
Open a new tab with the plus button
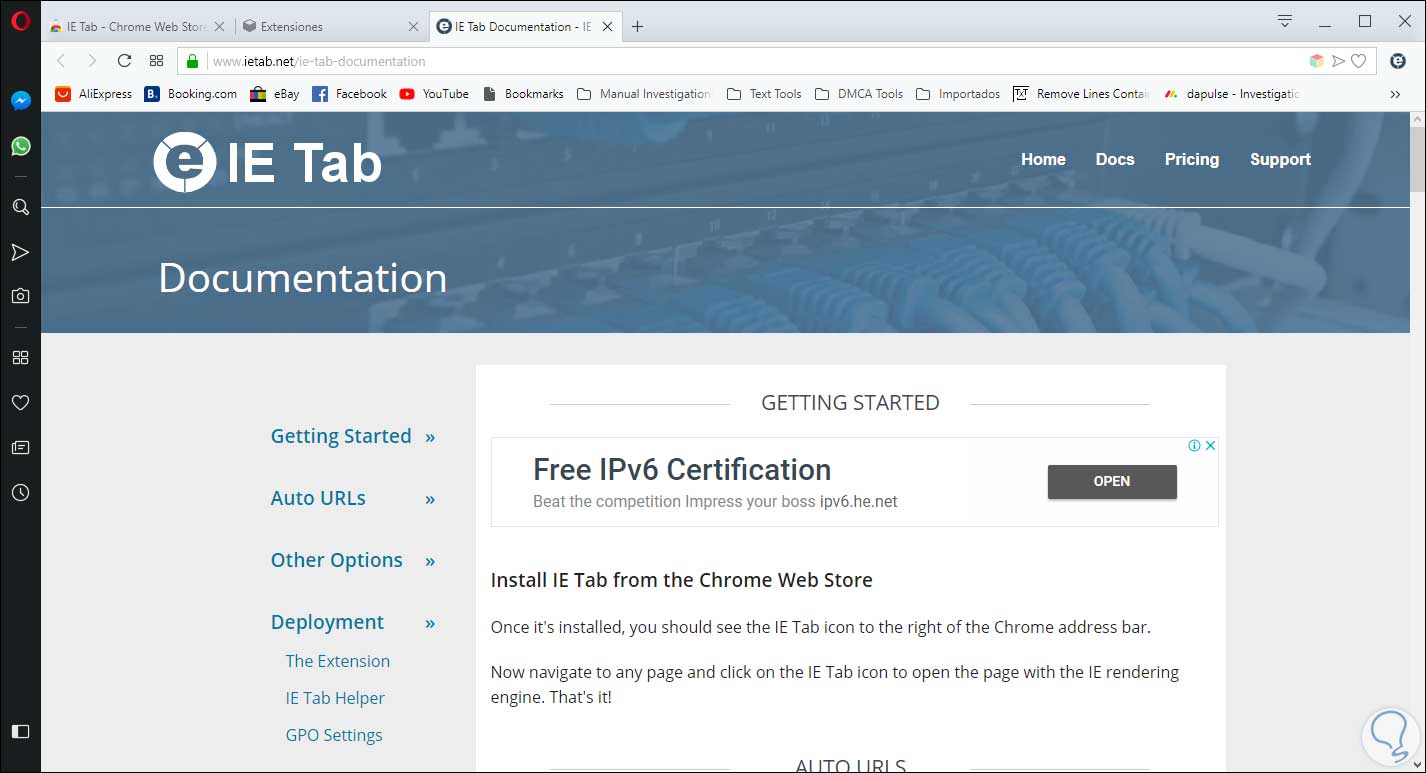point(638,27)
